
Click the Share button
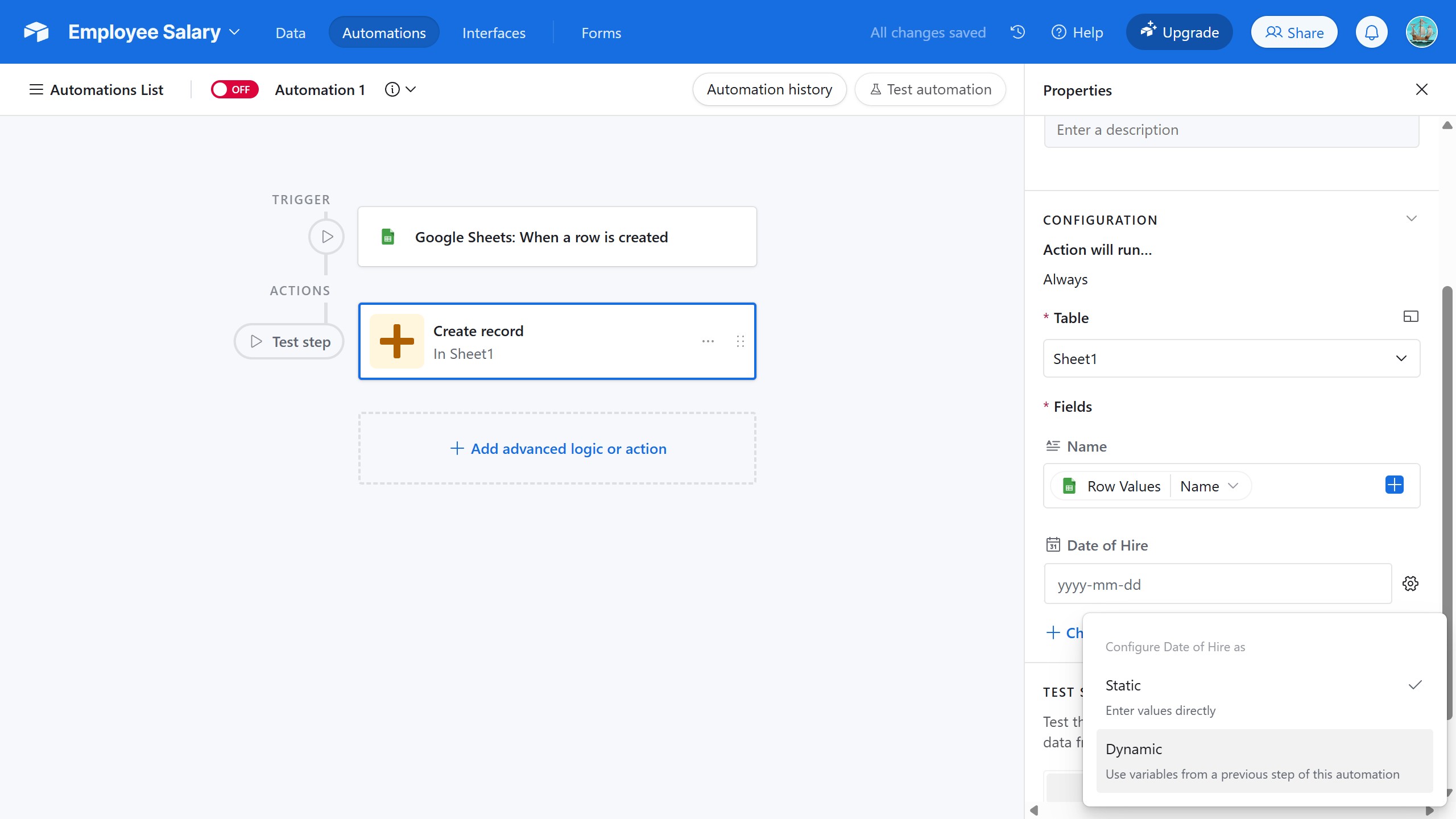[x=1294, y=32]
